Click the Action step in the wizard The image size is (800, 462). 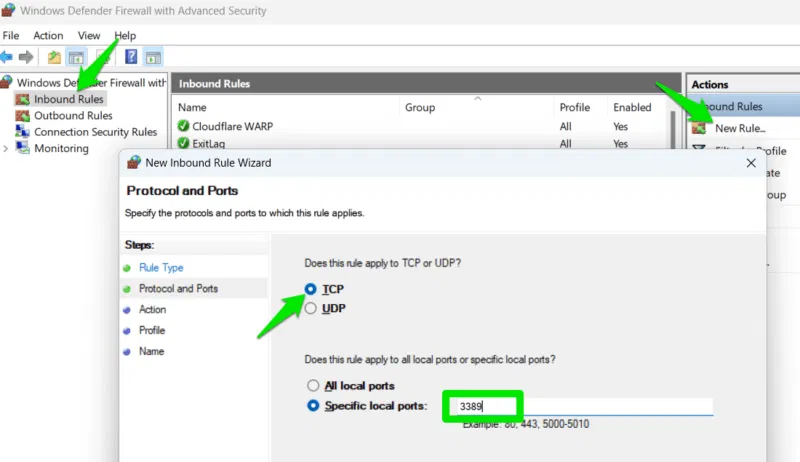point(152,310)
